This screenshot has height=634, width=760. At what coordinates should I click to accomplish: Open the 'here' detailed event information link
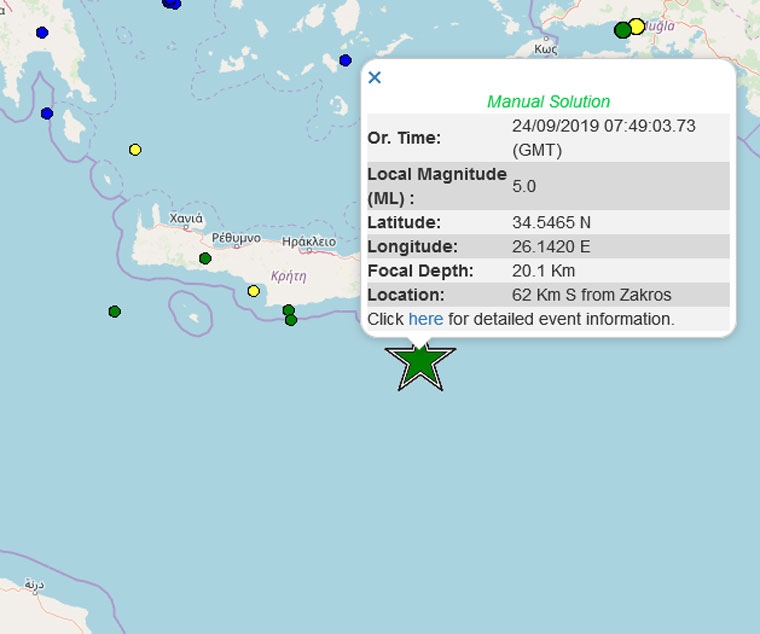[x=425, y=319]
